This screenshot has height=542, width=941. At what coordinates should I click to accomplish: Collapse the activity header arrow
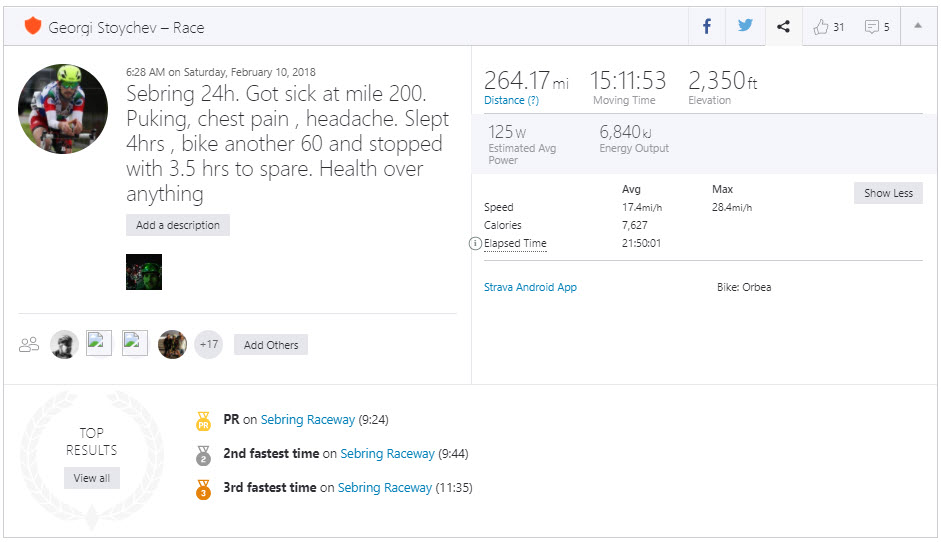point(918,27)
